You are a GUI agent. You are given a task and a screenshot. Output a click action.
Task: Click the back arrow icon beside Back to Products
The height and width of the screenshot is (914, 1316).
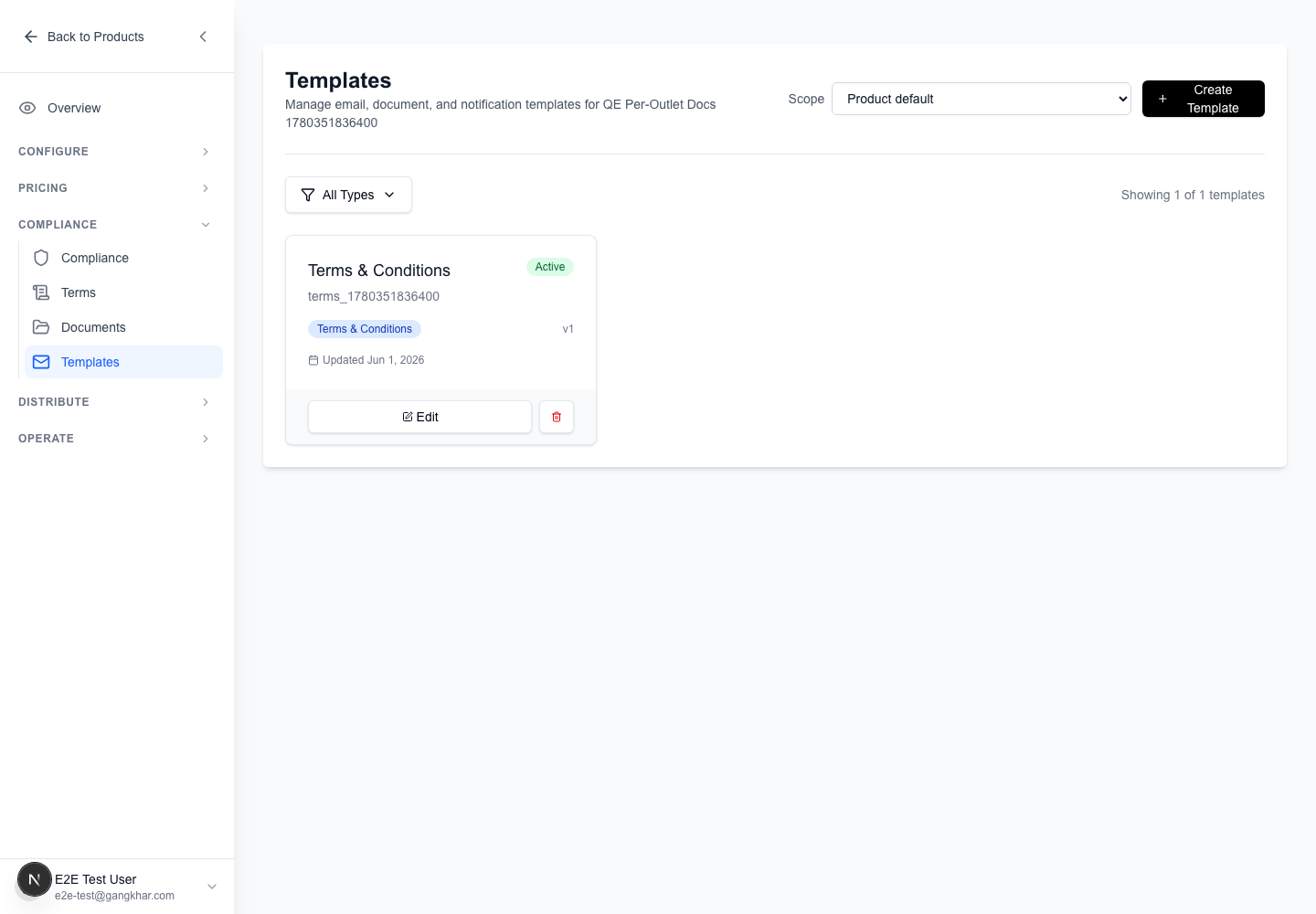coord(30,37)
